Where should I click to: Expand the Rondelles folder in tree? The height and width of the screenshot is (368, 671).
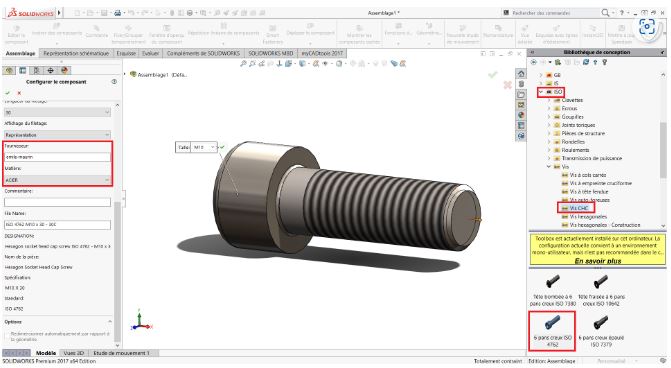tap(549, 142)
